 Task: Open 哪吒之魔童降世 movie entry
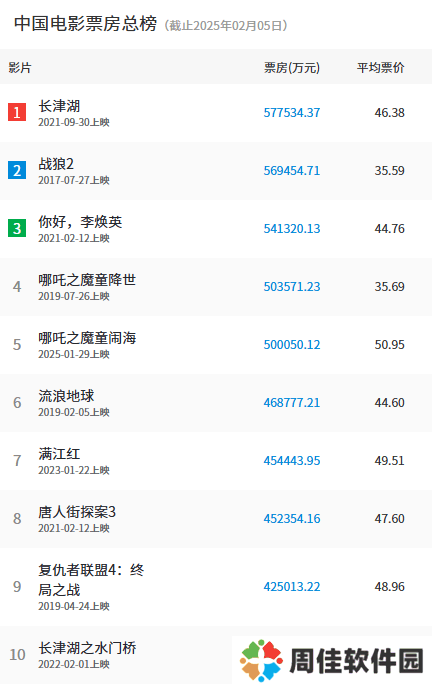87,280
